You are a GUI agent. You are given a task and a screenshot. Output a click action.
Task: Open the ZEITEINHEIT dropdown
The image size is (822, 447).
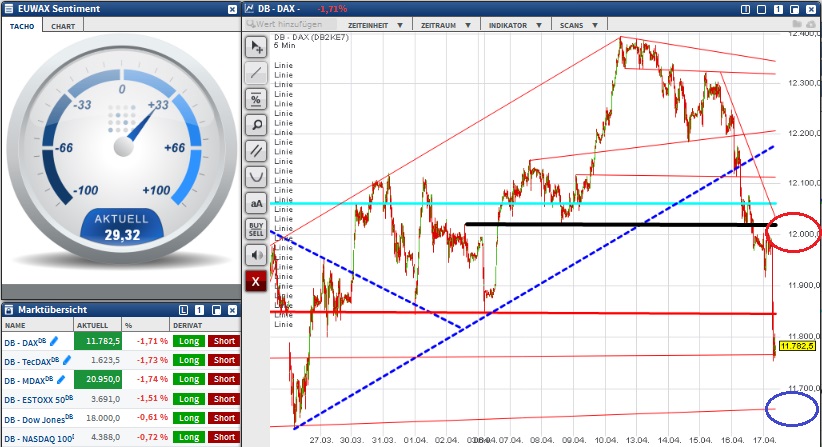(375, 25)
